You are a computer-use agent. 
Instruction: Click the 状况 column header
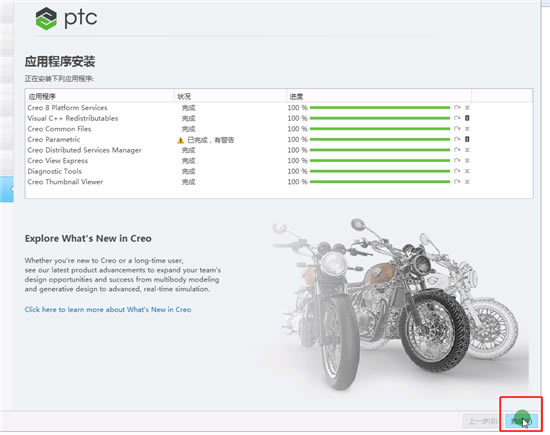pos(230,96)
